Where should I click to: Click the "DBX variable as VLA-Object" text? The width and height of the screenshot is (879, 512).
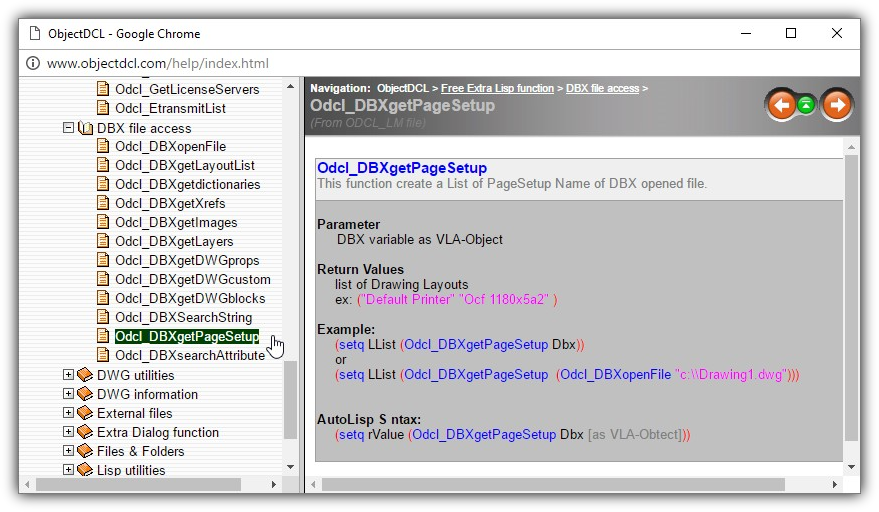tap(420, 239)
